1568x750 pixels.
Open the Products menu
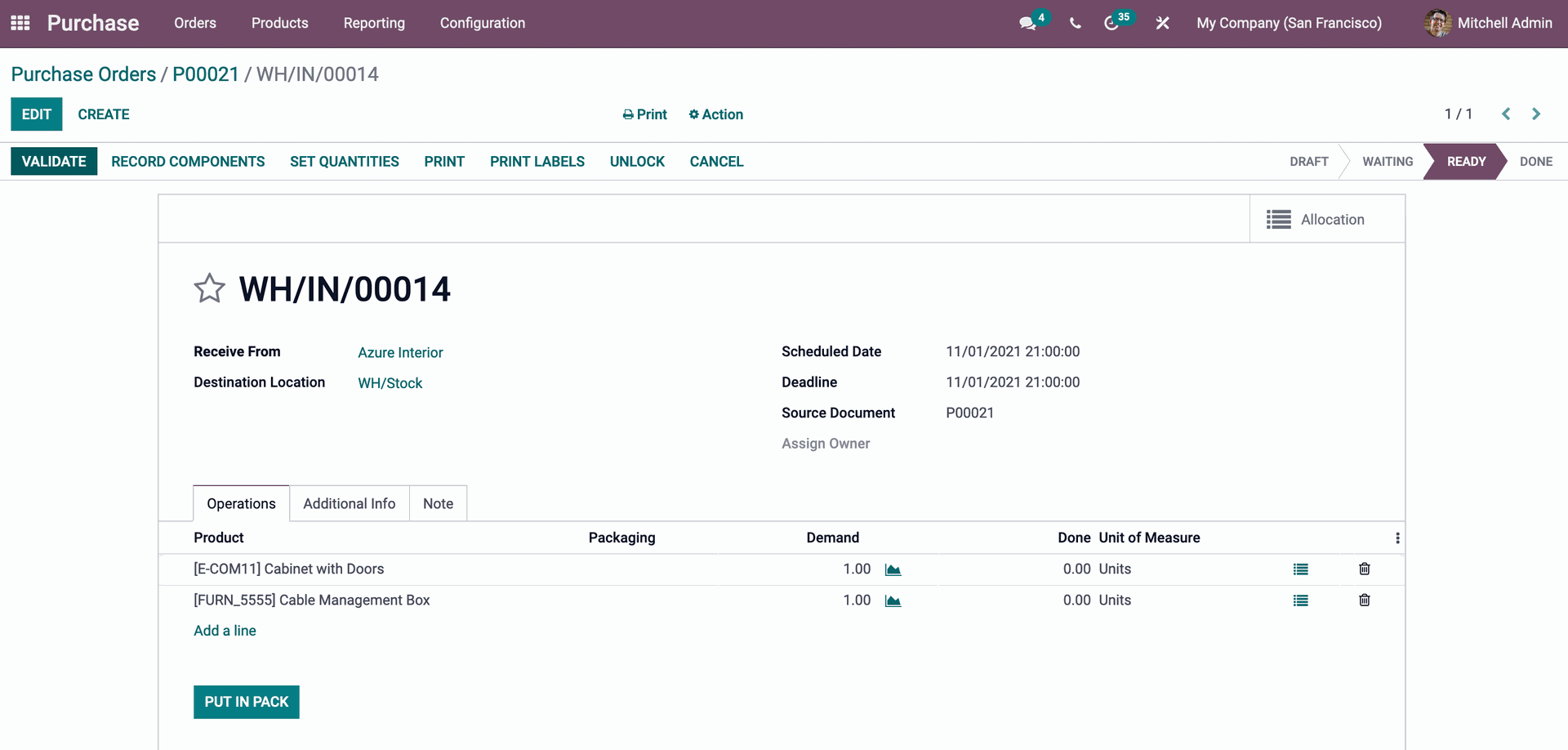(280, 23)
